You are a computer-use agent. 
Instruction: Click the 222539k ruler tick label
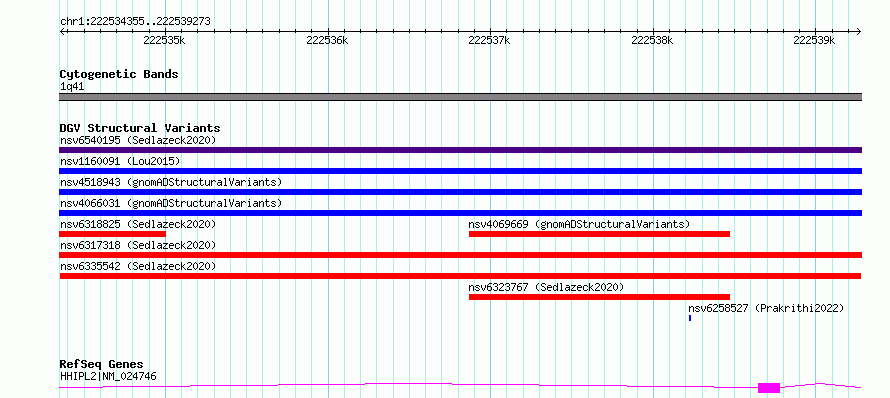[x=815, y=41]
